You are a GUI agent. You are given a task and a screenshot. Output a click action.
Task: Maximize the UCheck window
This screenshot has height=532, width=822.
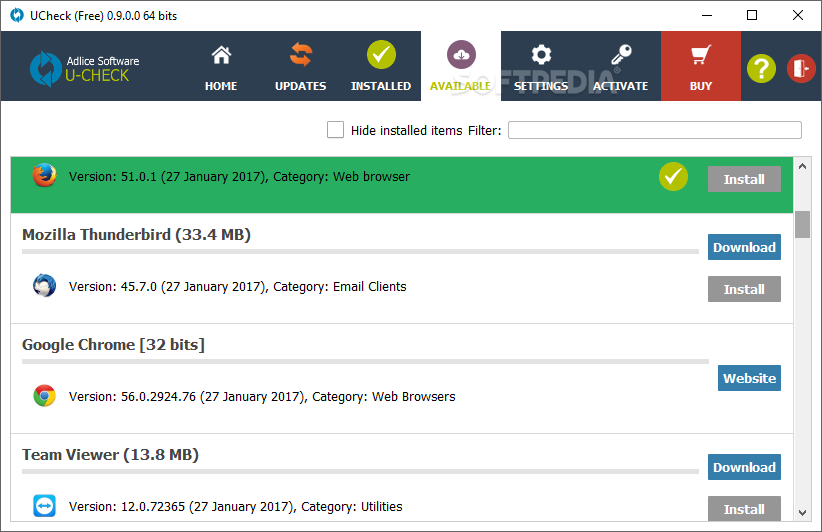(x=752, y=15)
